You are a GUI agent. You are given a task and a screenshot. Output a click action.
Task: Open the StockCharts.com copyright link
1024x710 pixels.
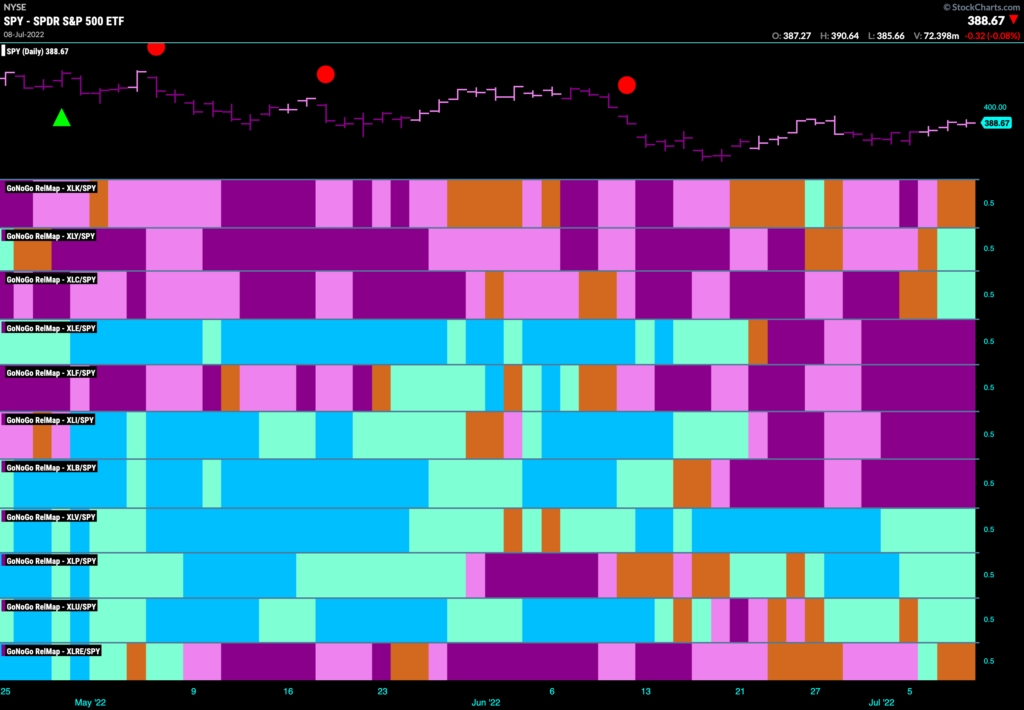982,7
